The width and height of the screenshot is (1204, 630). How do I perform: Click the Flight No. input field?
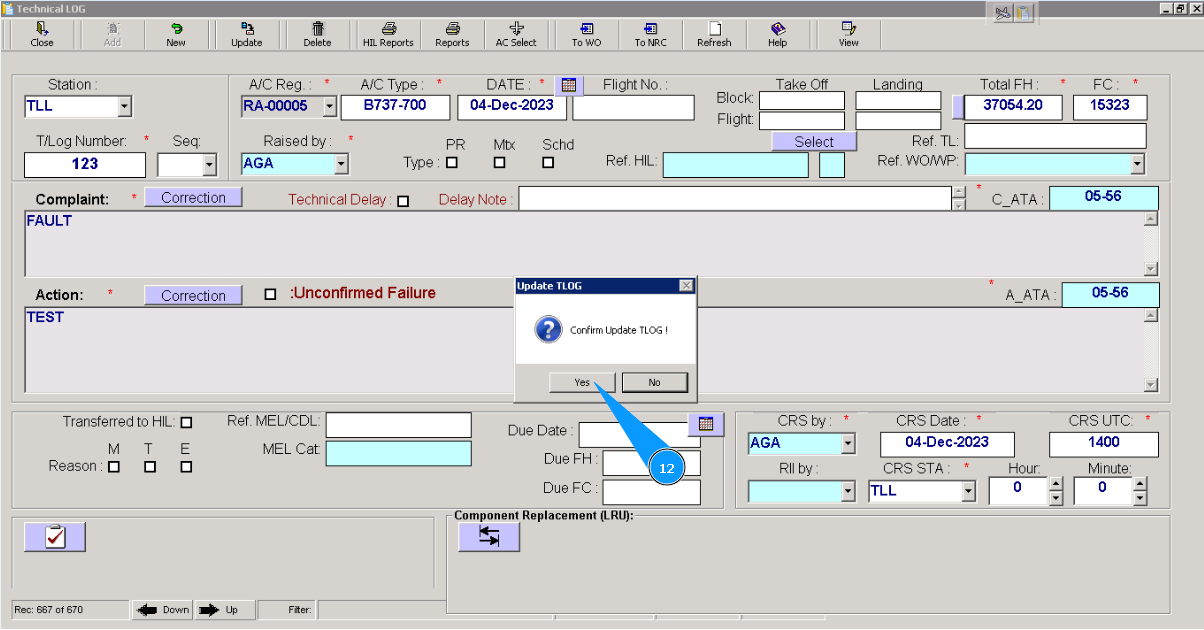pos(634,107)
